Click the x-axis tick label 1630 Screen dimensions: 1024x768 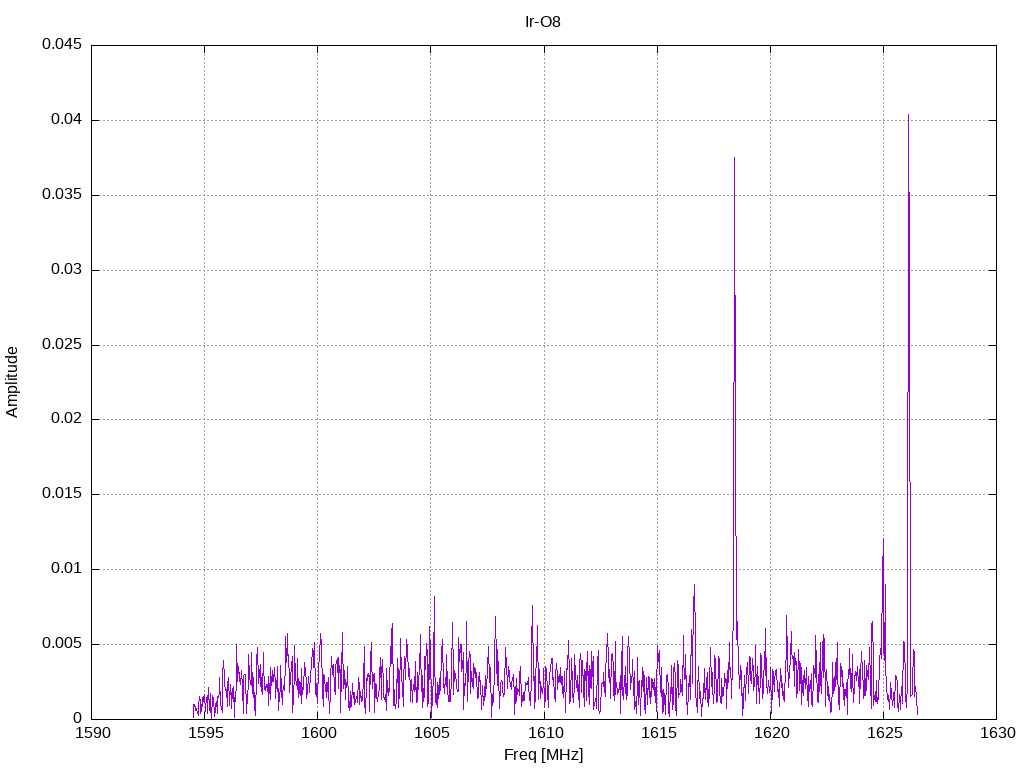click(997, 733)
